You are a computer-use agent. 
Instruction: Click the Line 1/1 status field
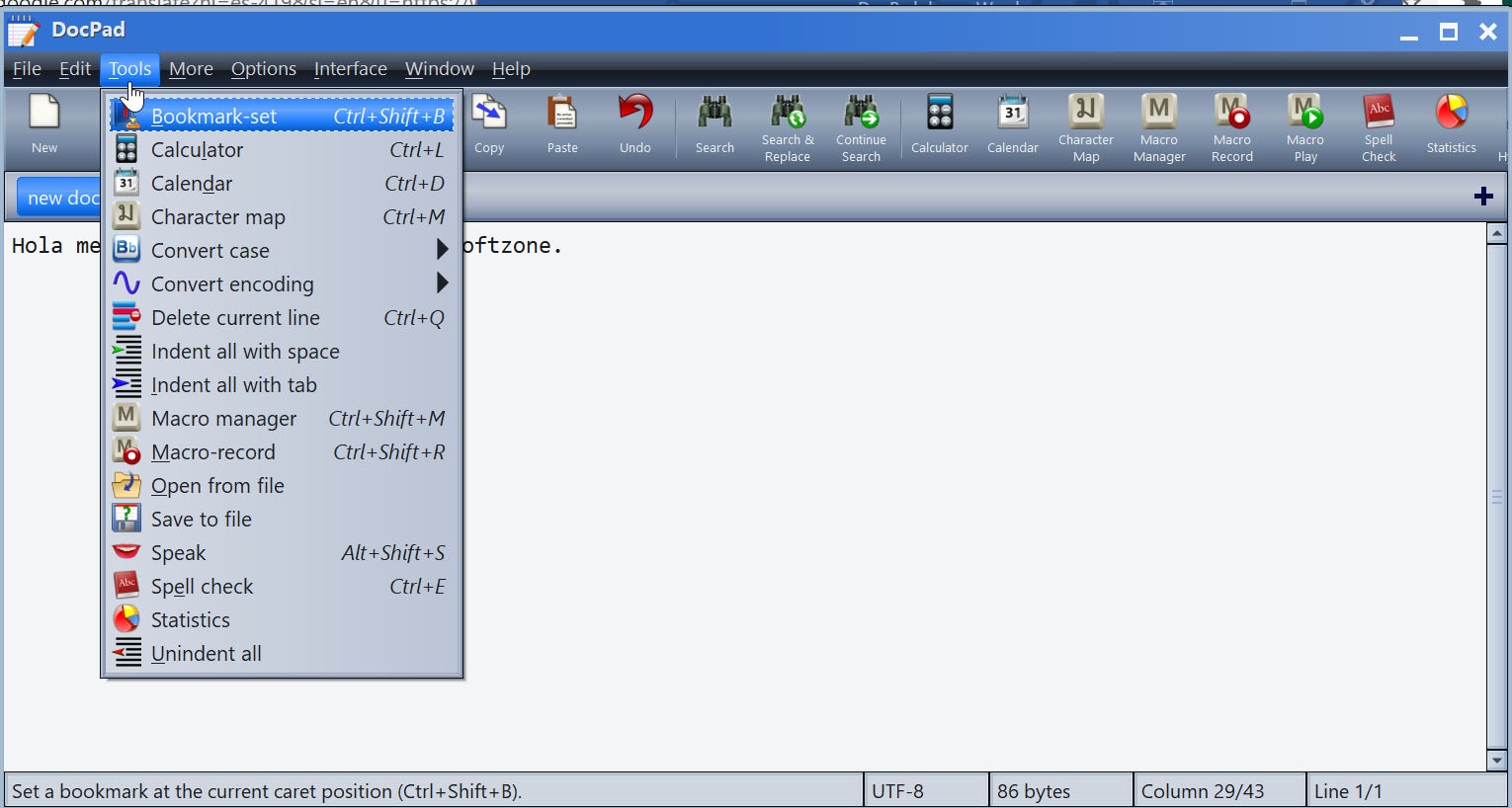(1407, 791)
